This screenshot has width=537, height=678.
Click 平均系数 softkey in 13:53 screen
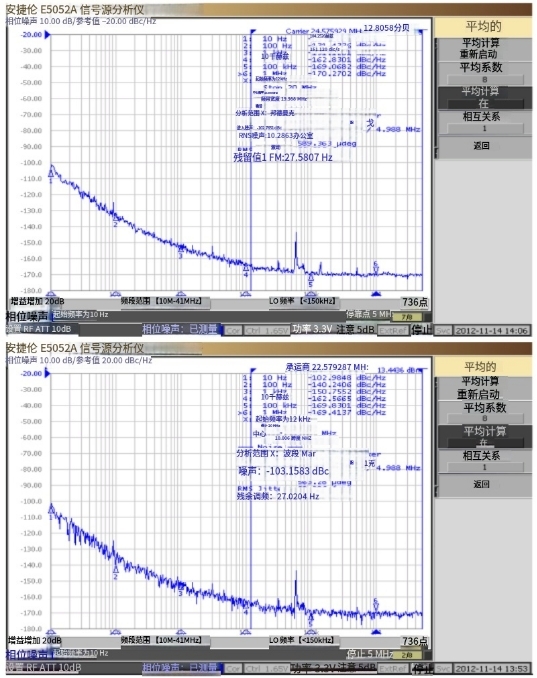click(x=483, y=413)
